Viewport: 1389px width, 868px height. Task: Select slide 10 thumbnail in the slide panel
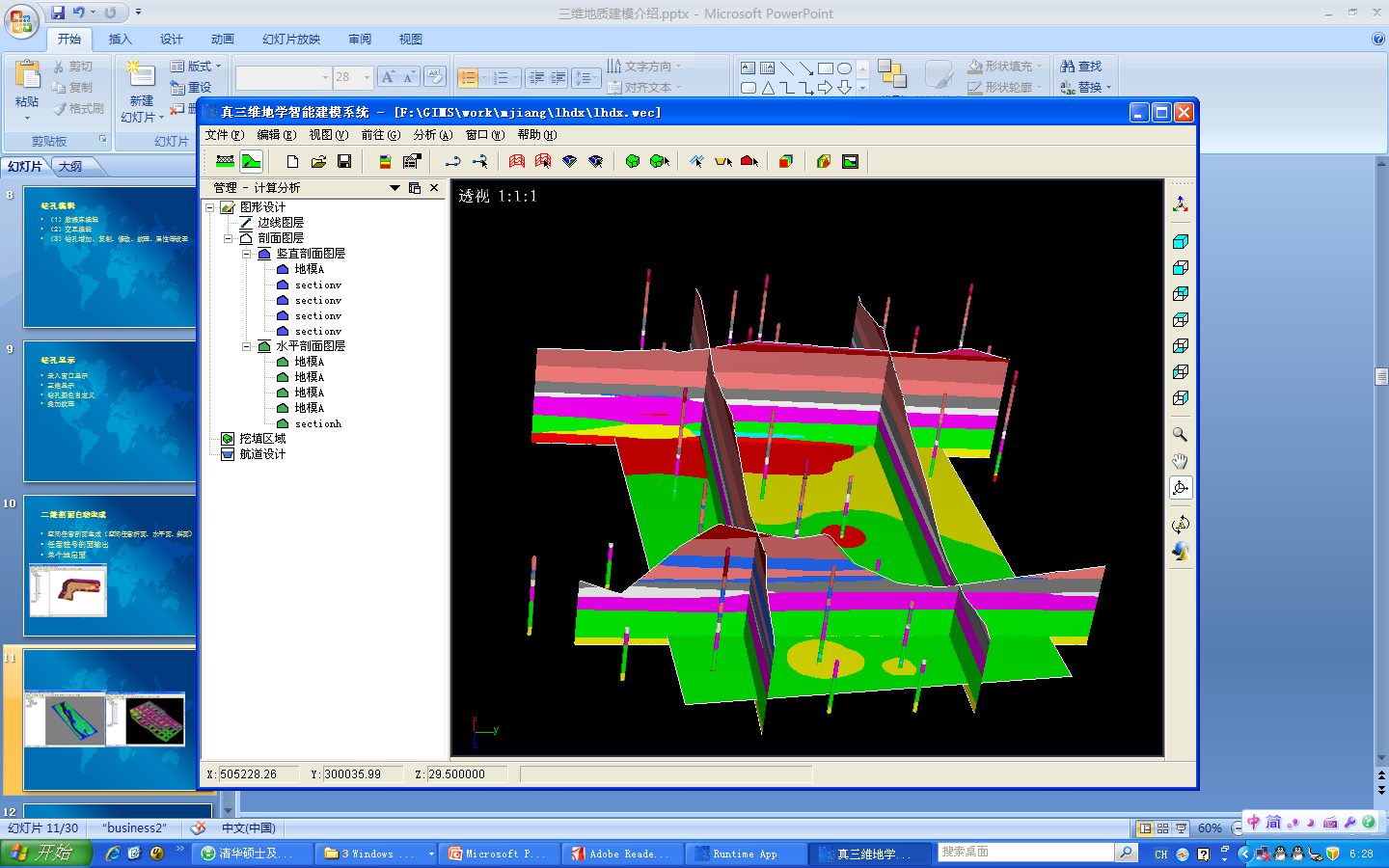(109, 566)
